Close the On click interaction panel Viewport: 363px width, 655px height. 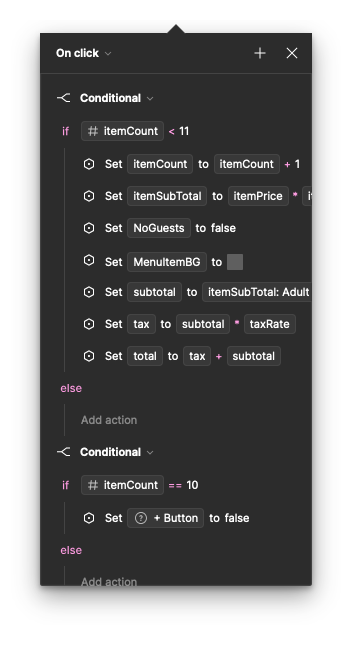(x=292, y=53)
